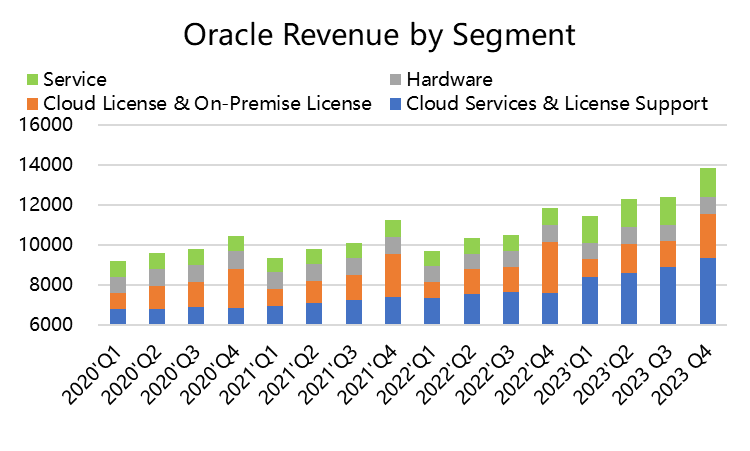Click the 2021'Q4 x-axis label
This screenshot has width=750, height=451.
tap(368, 374)
